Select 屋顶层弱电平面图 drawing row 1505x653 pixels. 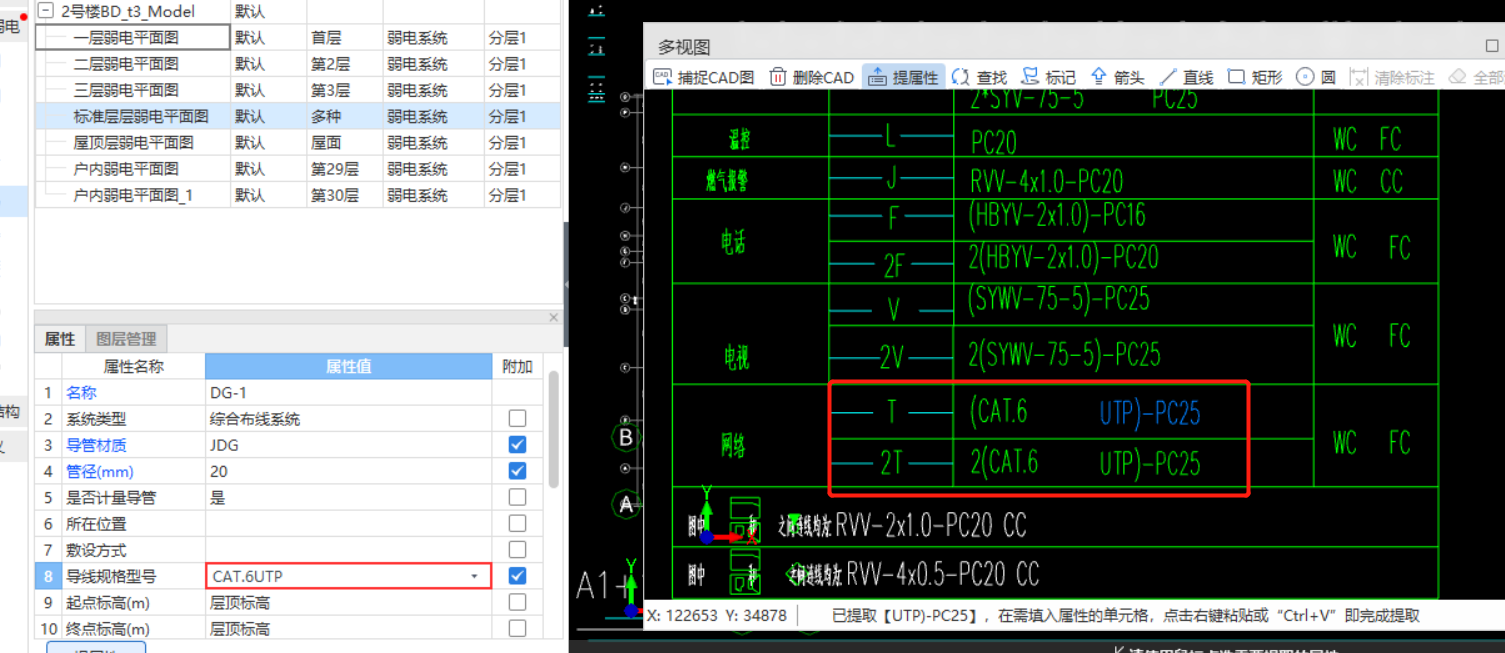point(298,143)
